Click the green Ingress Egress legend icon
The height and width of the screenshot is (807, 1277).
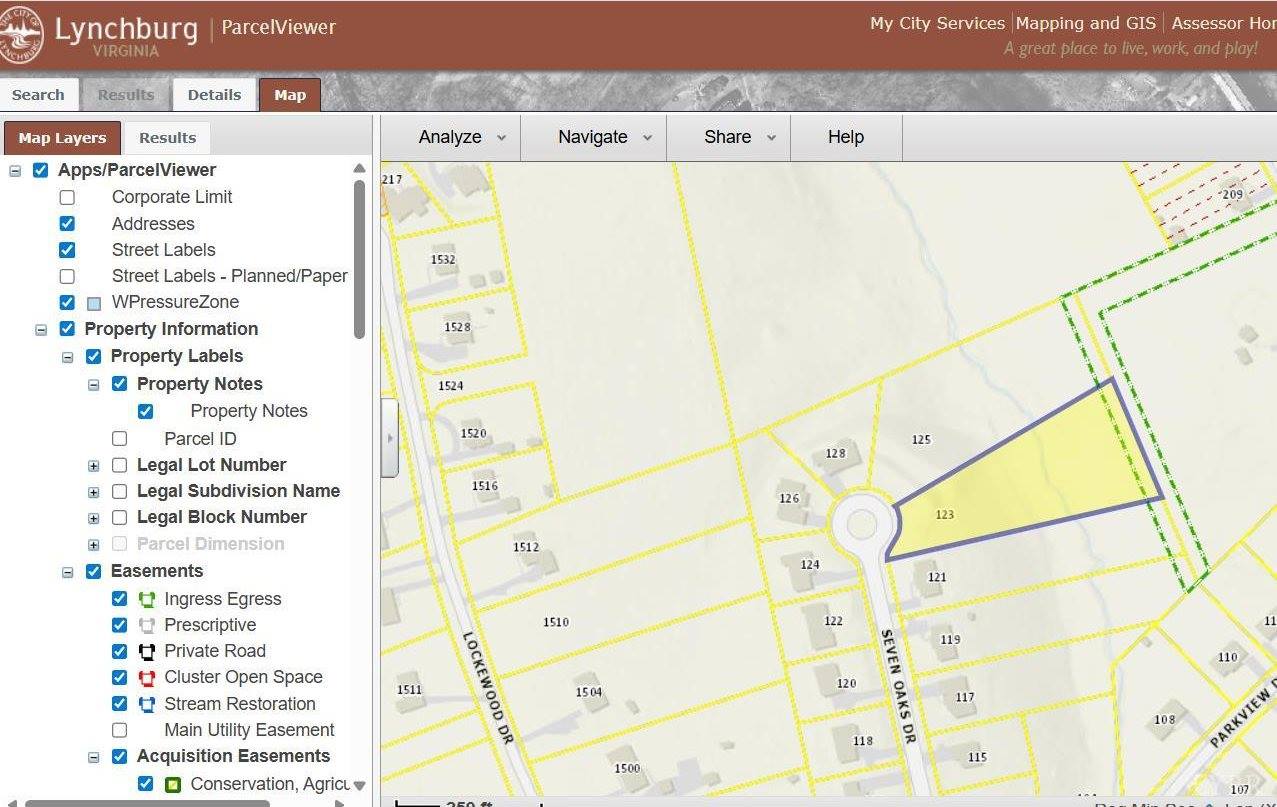147,599
